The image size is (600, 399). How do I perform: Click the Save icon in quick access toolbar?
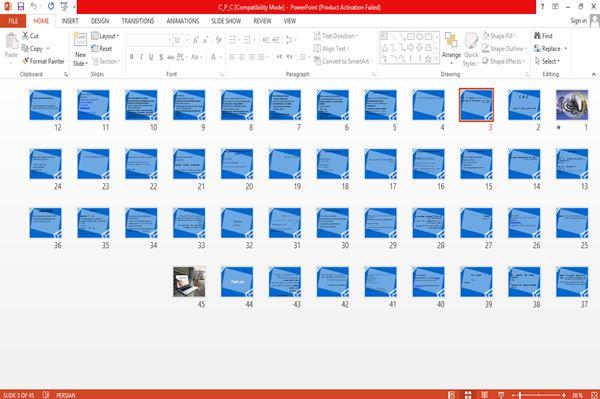click(x=21, y=6)
